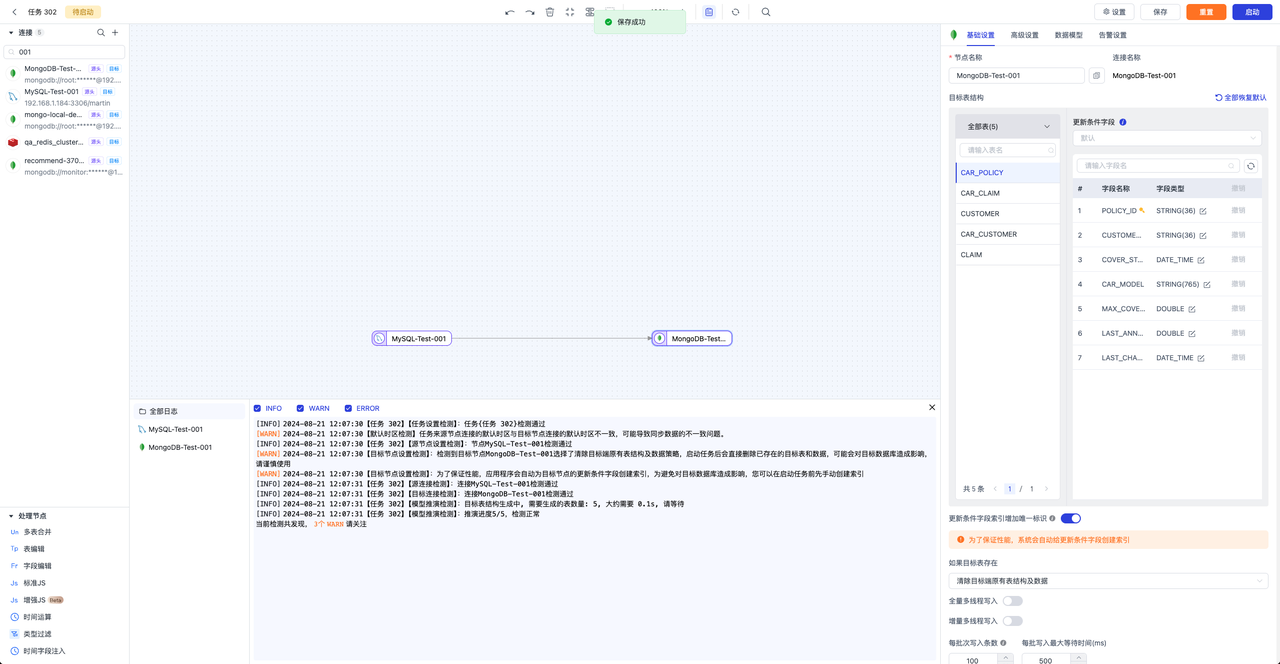
Task: Click the 请输入字段名 search field
Action: [x=1157, y=166]
